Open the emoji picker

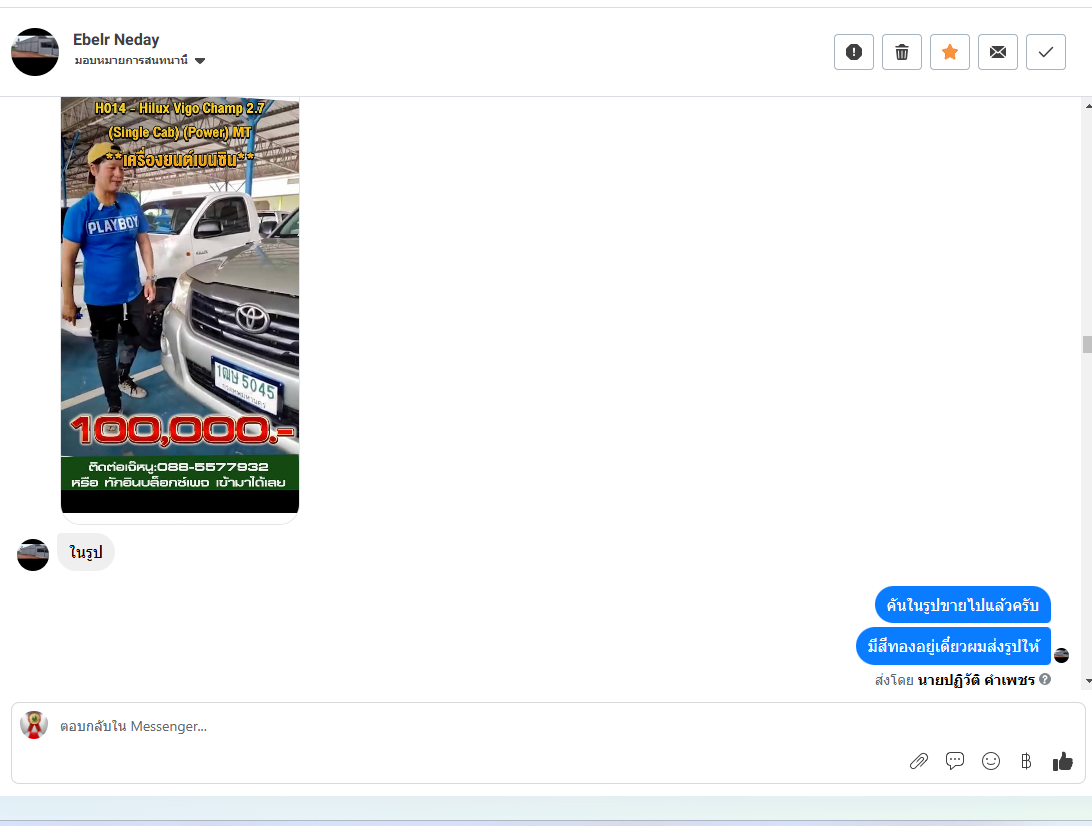click(991, 761)
